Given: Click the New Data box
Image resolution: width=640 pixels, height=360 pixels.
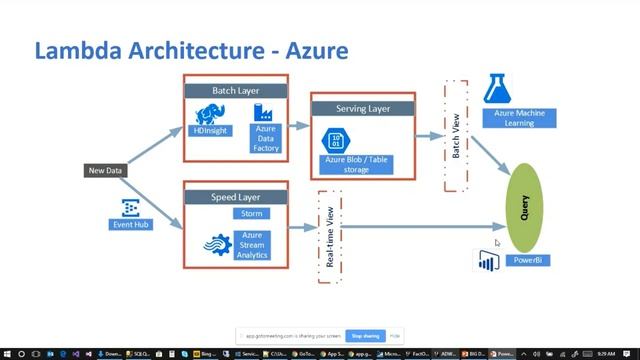Looking at the screenshot, I should [x=105, y=171].
